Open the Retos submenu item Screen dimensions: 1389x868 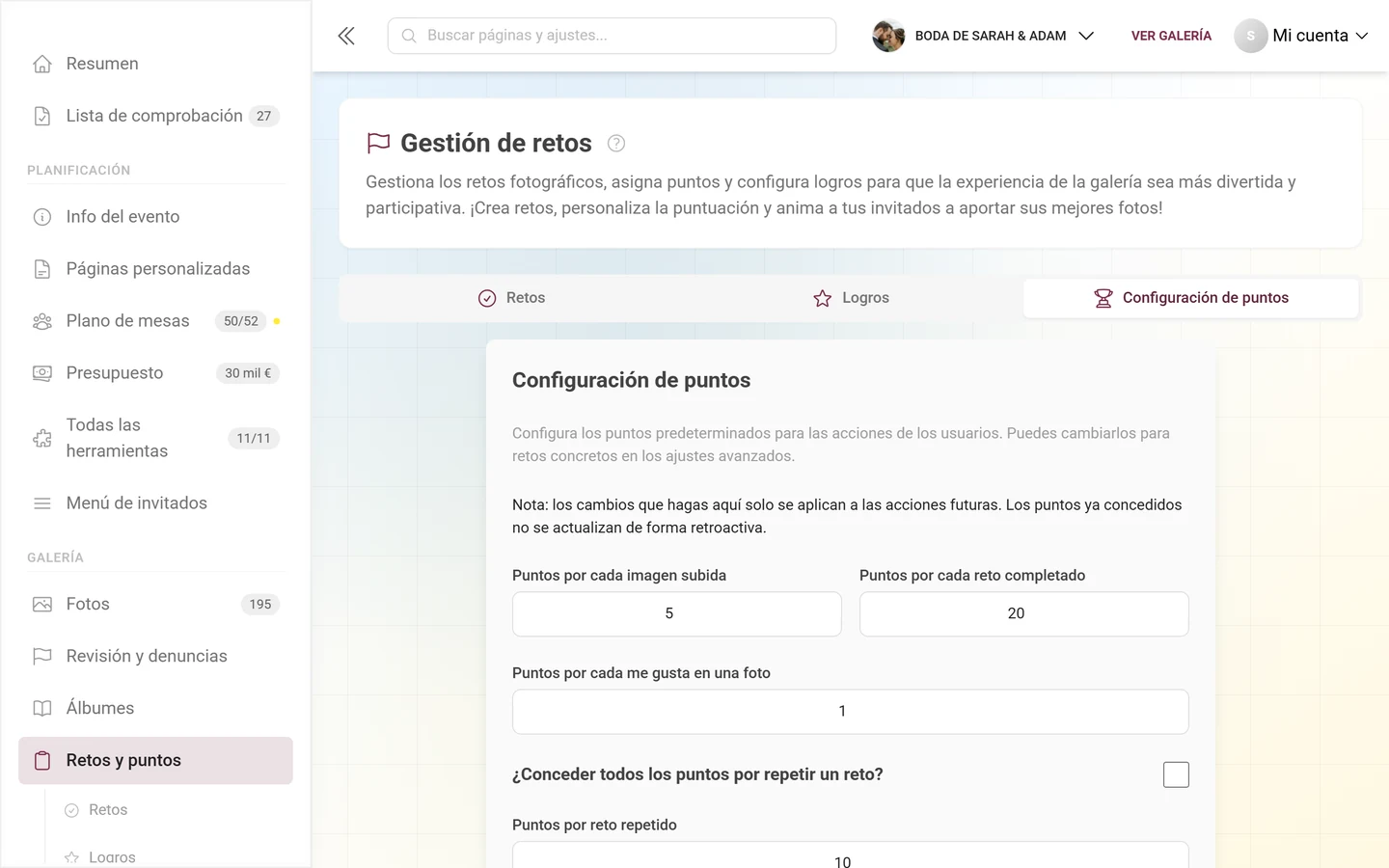pos(108,810)
